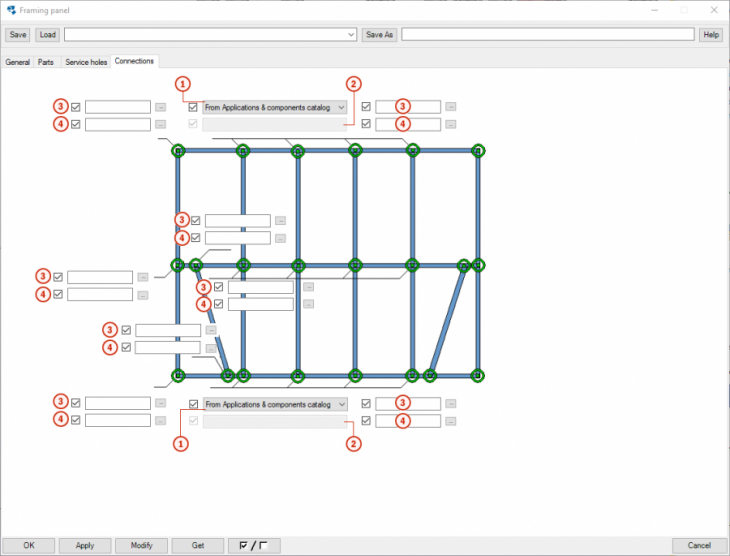Click the Get button
The image size is (730, 556).
[198, 545]
